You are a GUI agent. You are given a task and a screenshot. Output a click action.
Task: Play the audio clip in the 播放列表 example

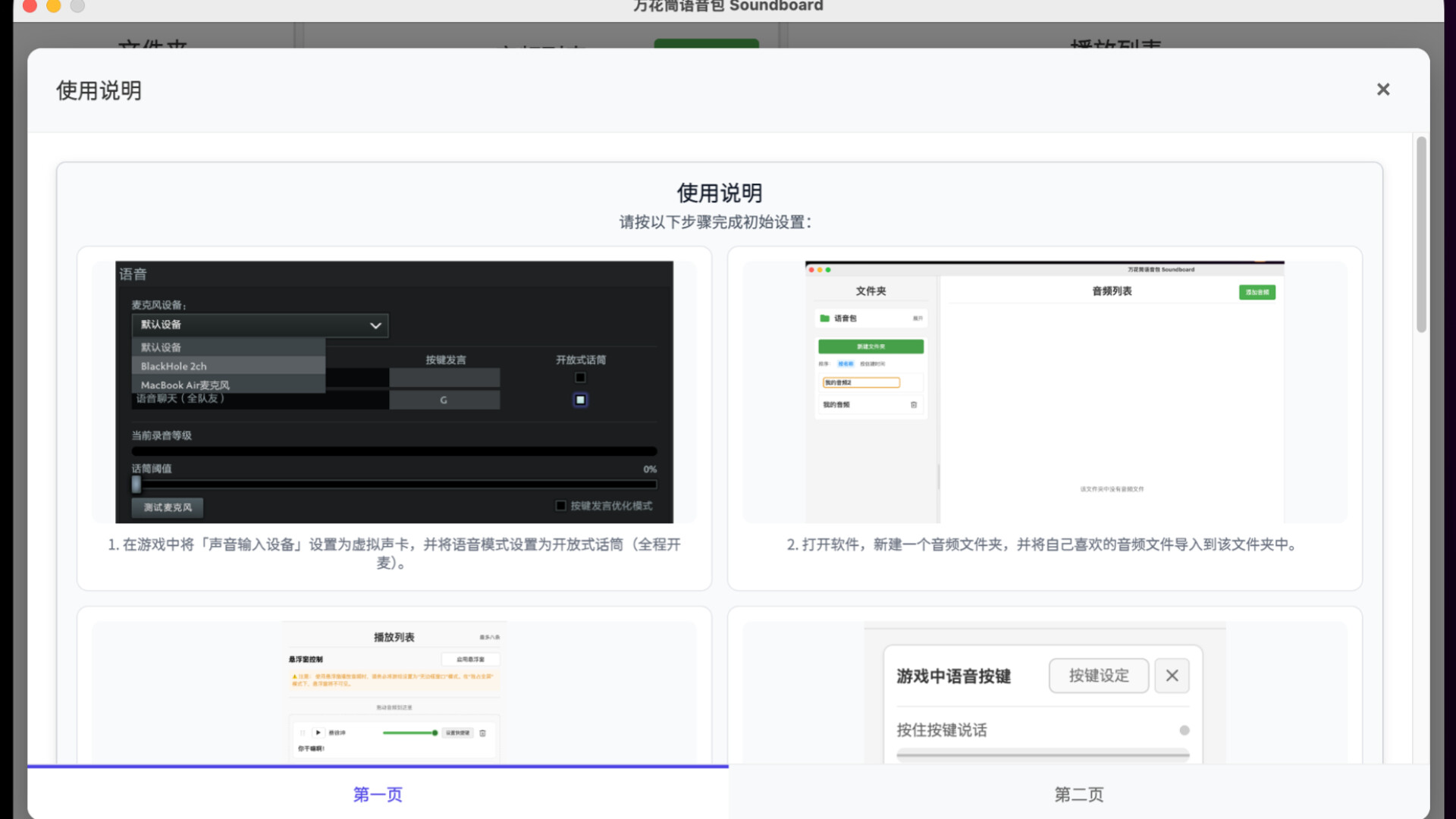(318, 733)
